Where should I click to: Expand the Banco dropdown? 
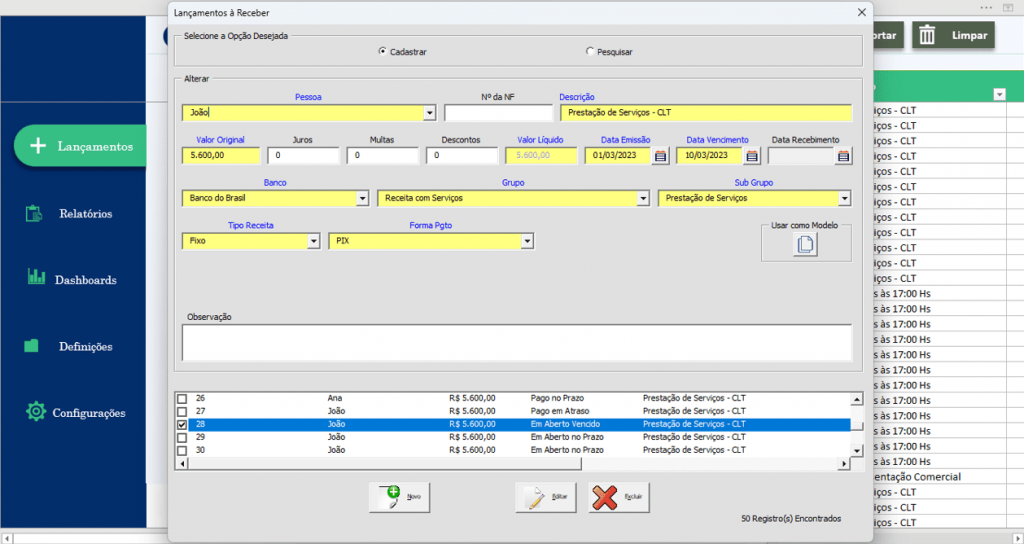[362, 199]
